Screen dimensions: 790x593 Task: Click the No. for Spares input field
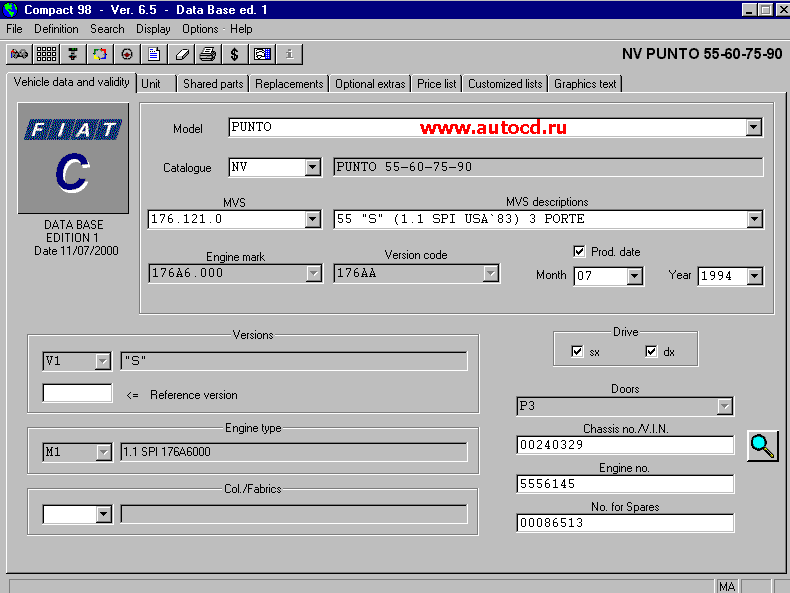[625, 523]
